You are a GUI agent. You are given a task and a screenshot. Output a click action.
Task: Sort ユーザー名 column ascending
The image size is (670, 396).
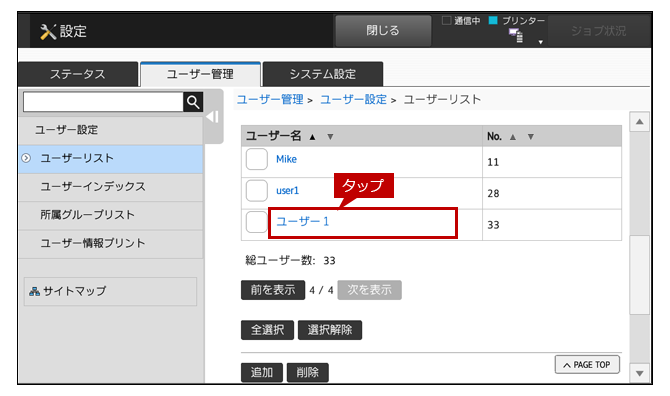coord(312,137)
